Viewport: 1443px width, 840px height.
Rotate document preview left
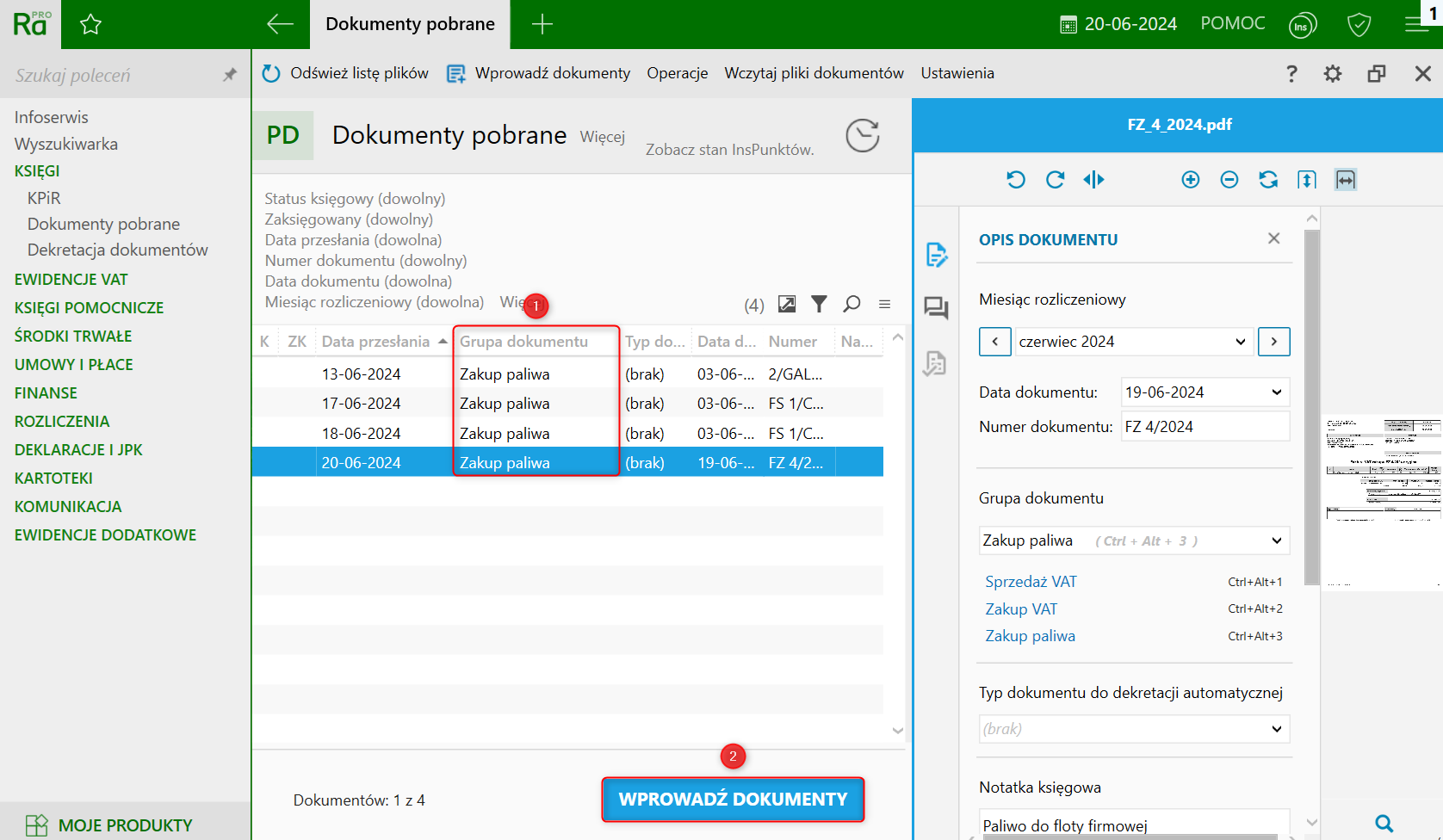click(1016, 180)
